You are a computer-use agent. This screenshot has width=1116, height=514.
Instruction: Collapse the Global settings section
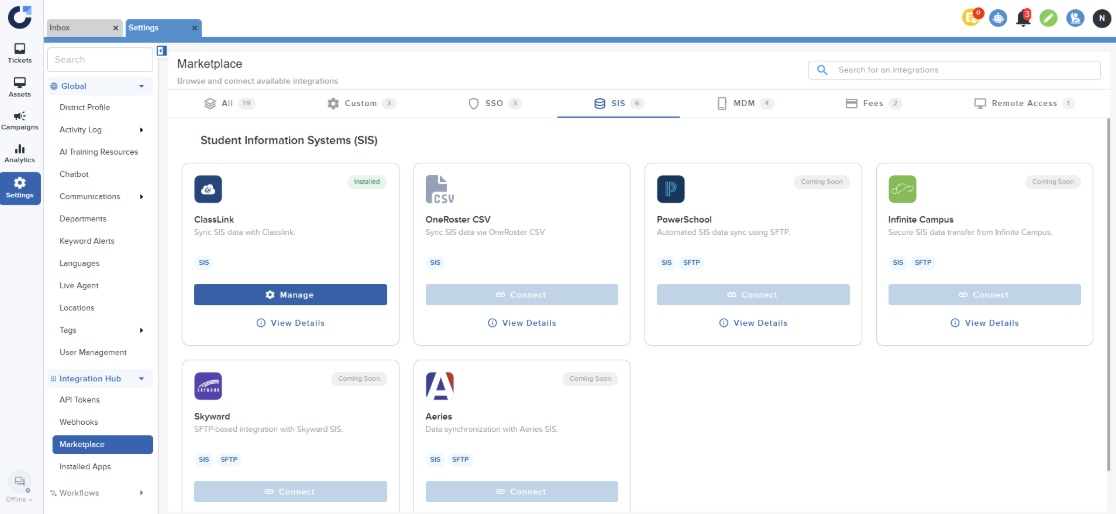[x=141, y=86]
